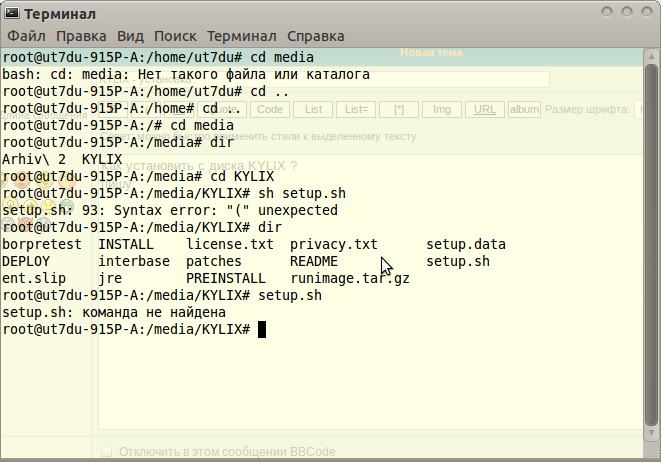Open the Файл menu

pos(26,37)
